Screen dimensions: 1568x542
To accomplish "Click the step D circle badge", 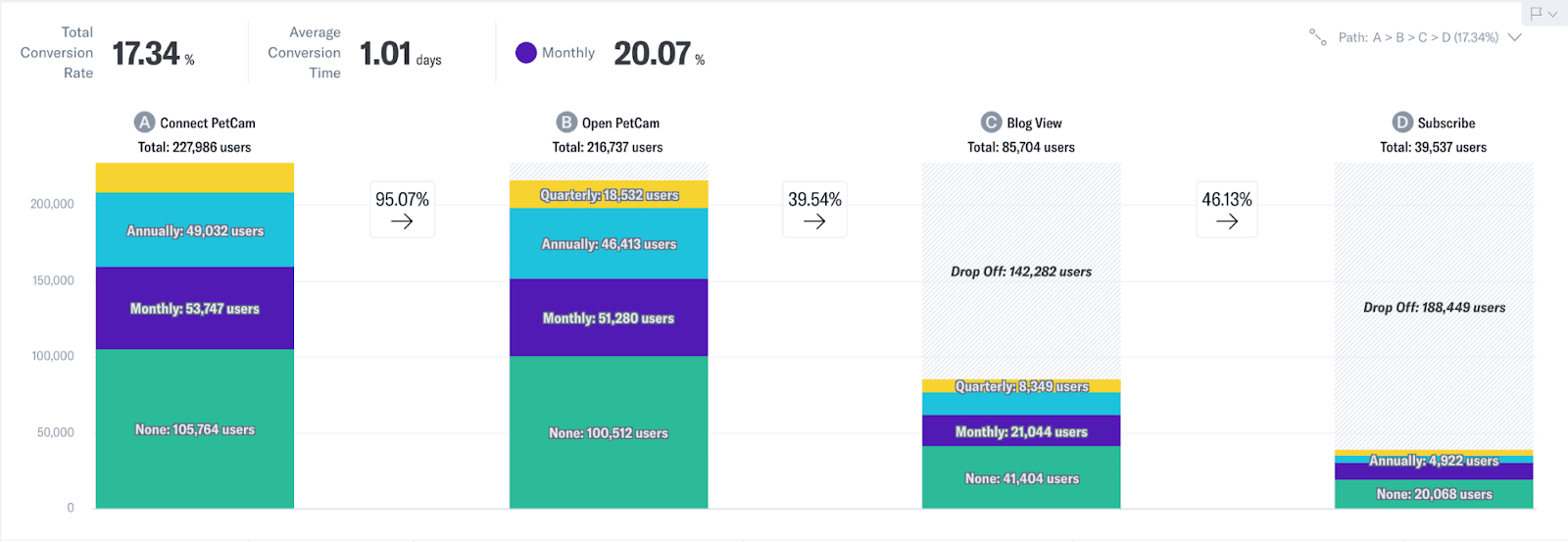I will (x=1402, y=123).
